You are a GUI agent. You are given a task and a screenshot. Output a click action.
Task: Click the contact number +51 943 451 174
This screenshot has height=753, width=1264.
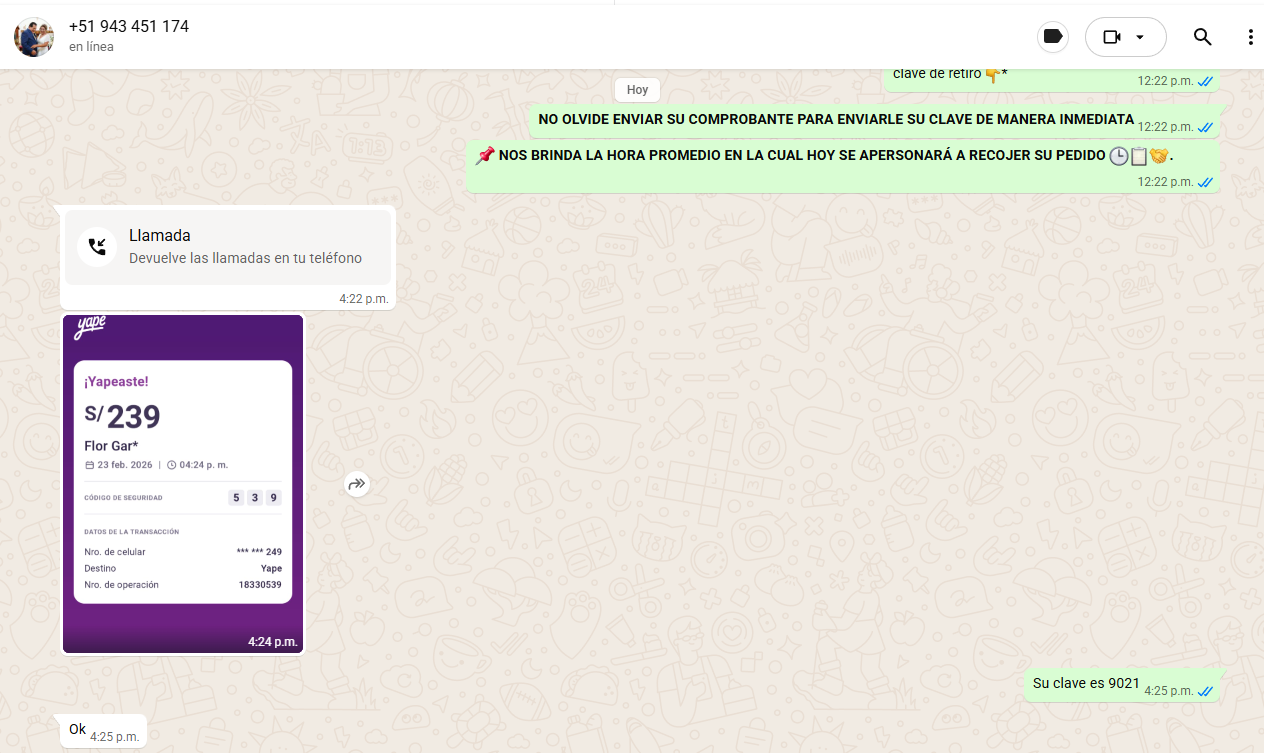coord(129,27)
